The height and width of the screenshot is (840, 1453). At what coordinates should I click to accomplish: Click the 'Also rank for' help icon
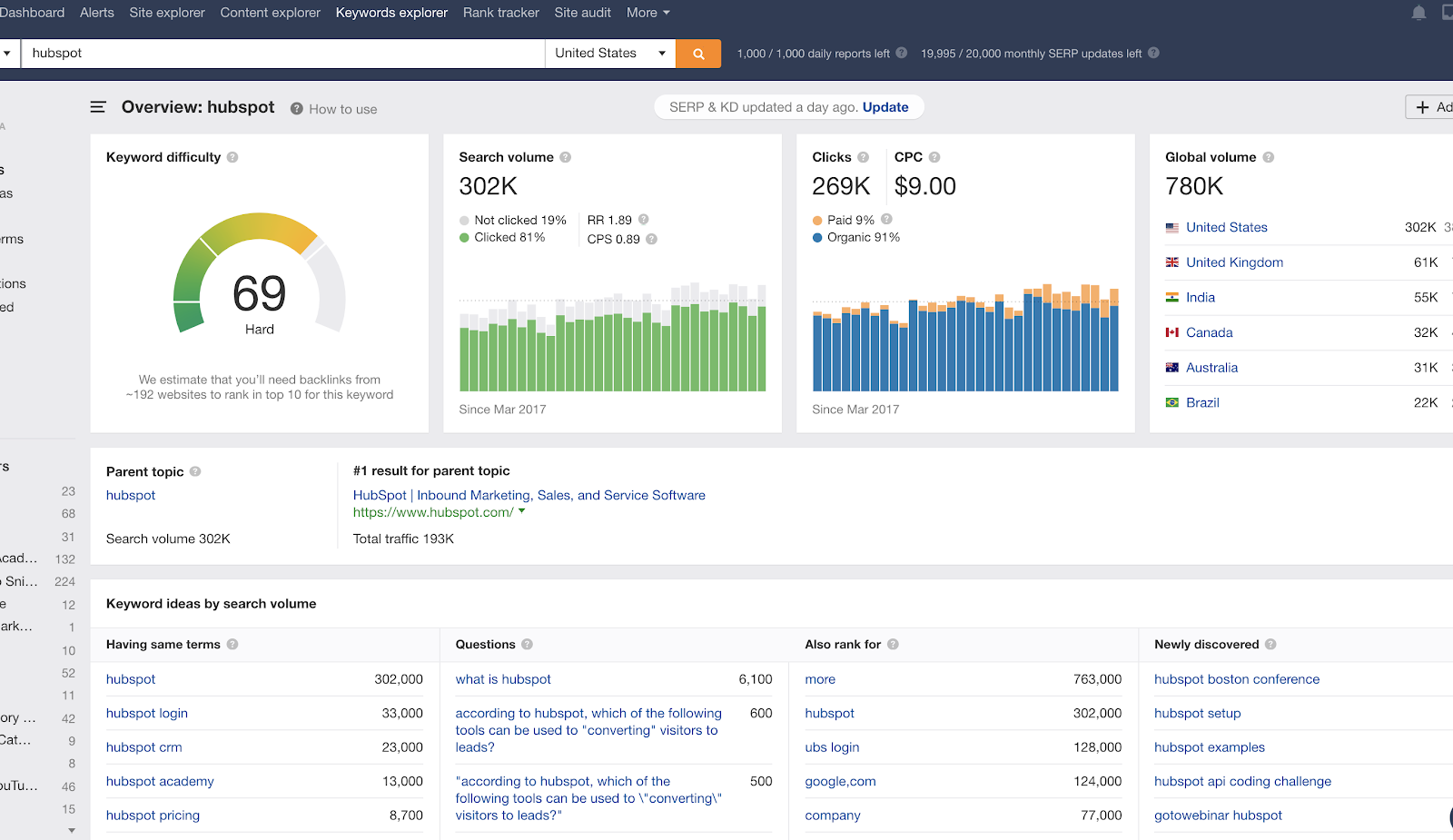[893, 644]
